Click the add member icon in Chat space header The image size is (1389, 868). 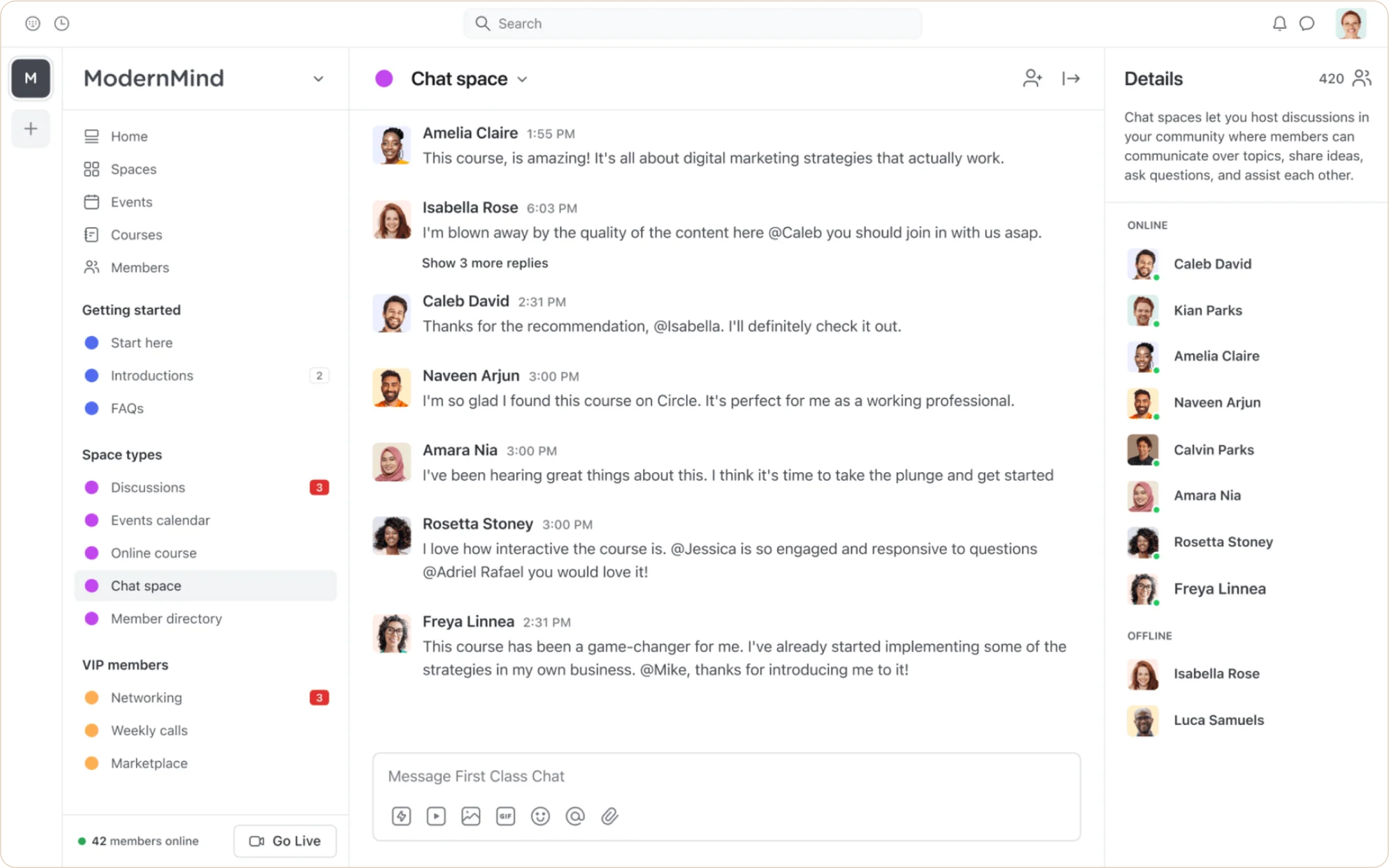coord(1032,78)
